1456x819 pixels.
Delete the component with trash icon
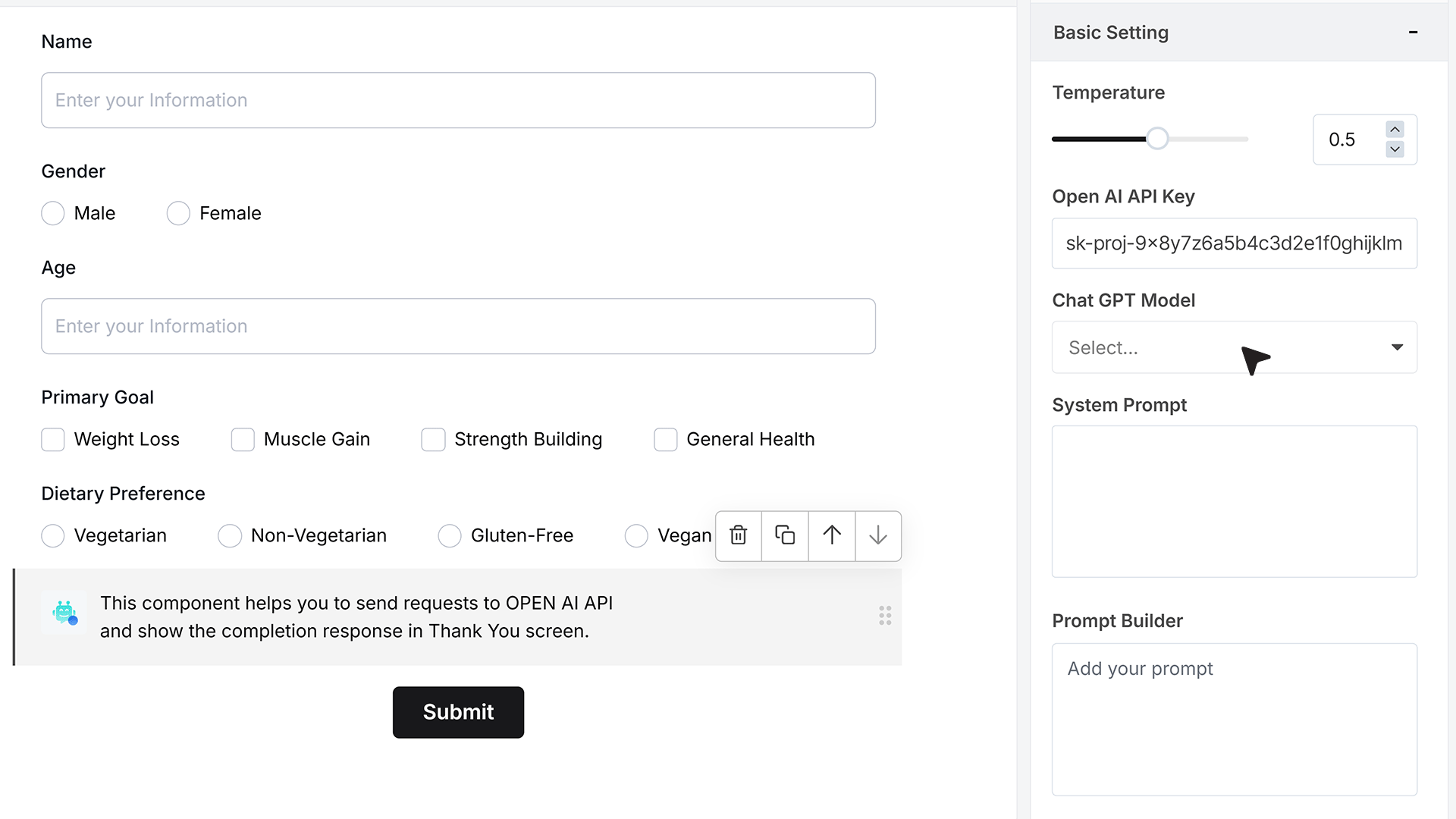[x=738, y=535]
